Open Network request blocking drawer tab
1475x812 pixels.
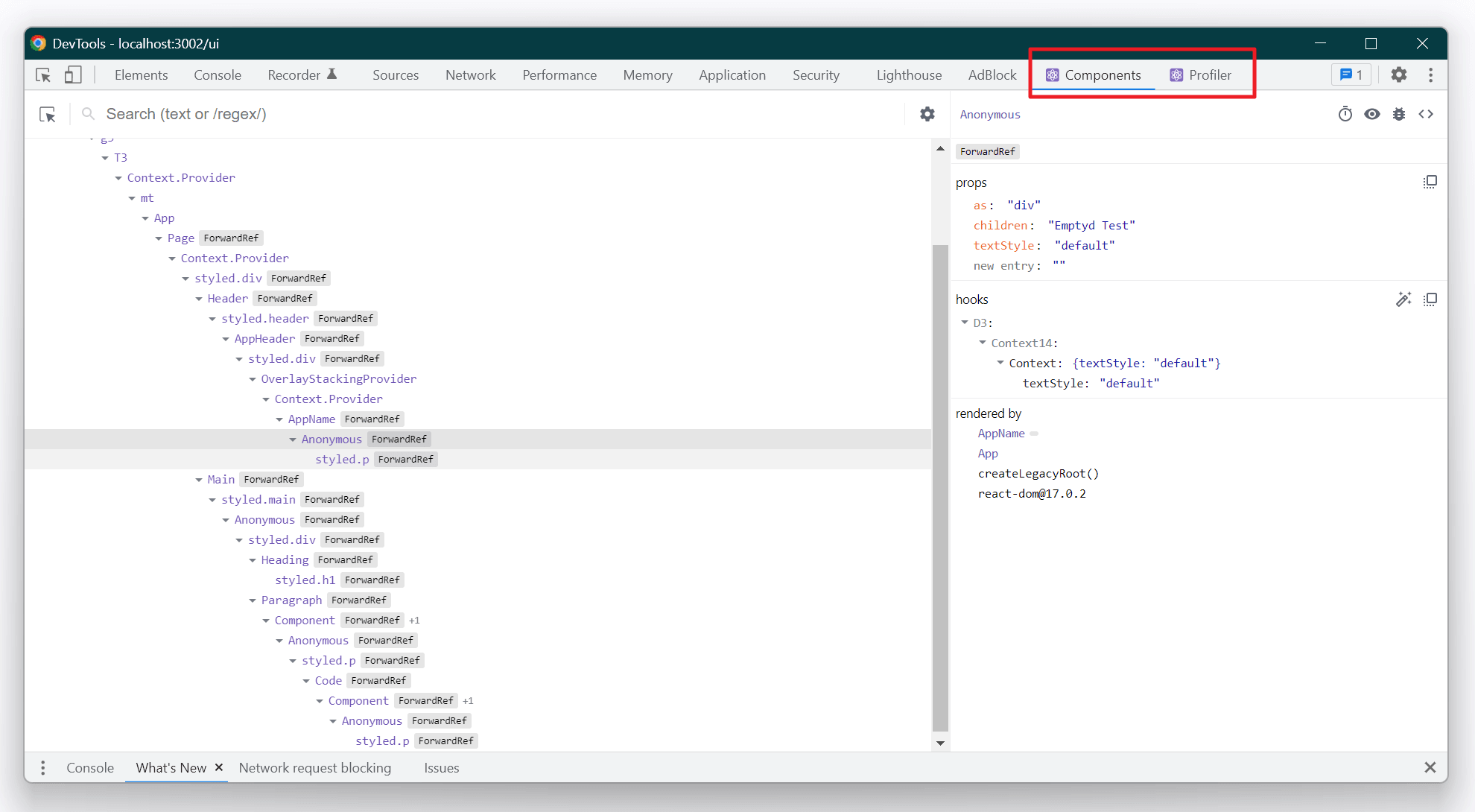[x=315, y=768]
